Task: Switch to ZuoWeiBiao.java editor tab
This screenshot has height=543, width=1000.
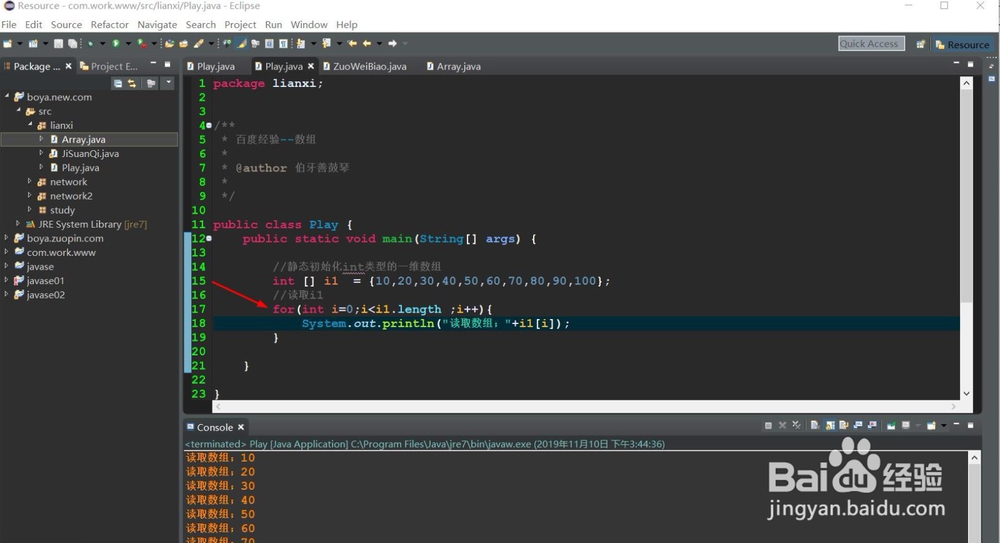Action: pyautogui.click(x=365, y=66)
